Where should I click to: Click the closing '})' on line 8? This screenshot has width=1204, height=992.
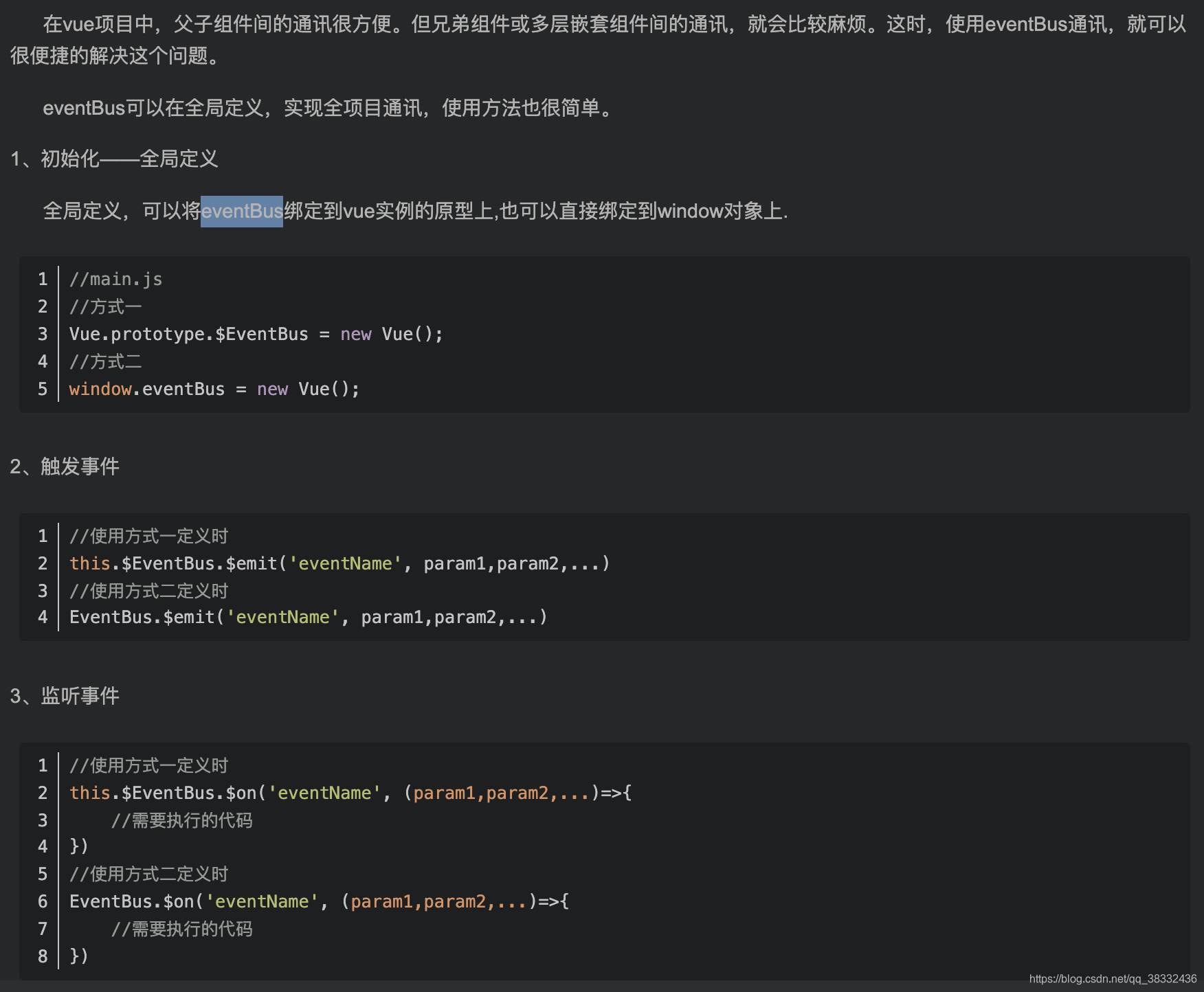[x=79, y=956]
